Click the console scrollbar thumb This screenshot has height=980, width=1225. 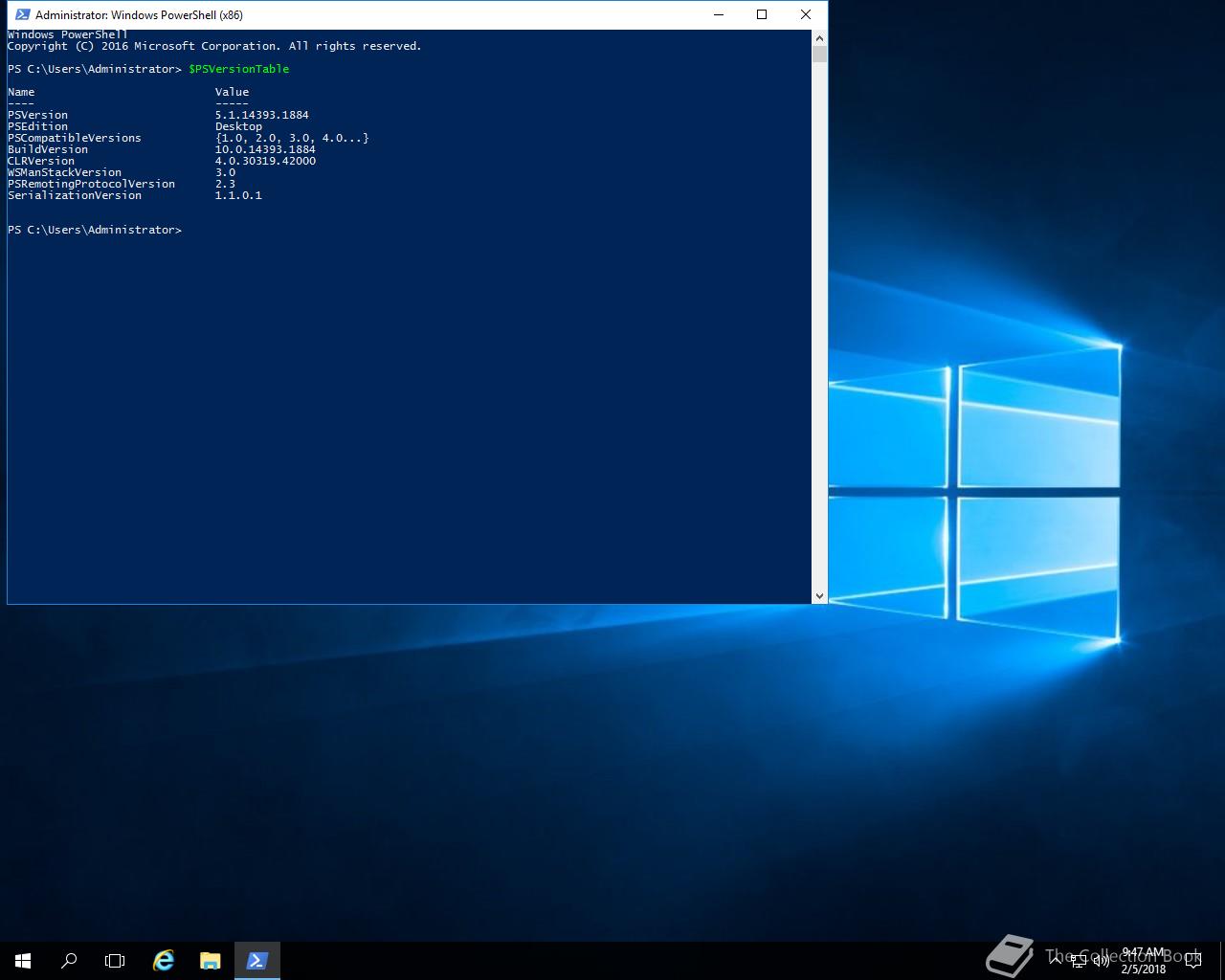[x=819, y=55]
